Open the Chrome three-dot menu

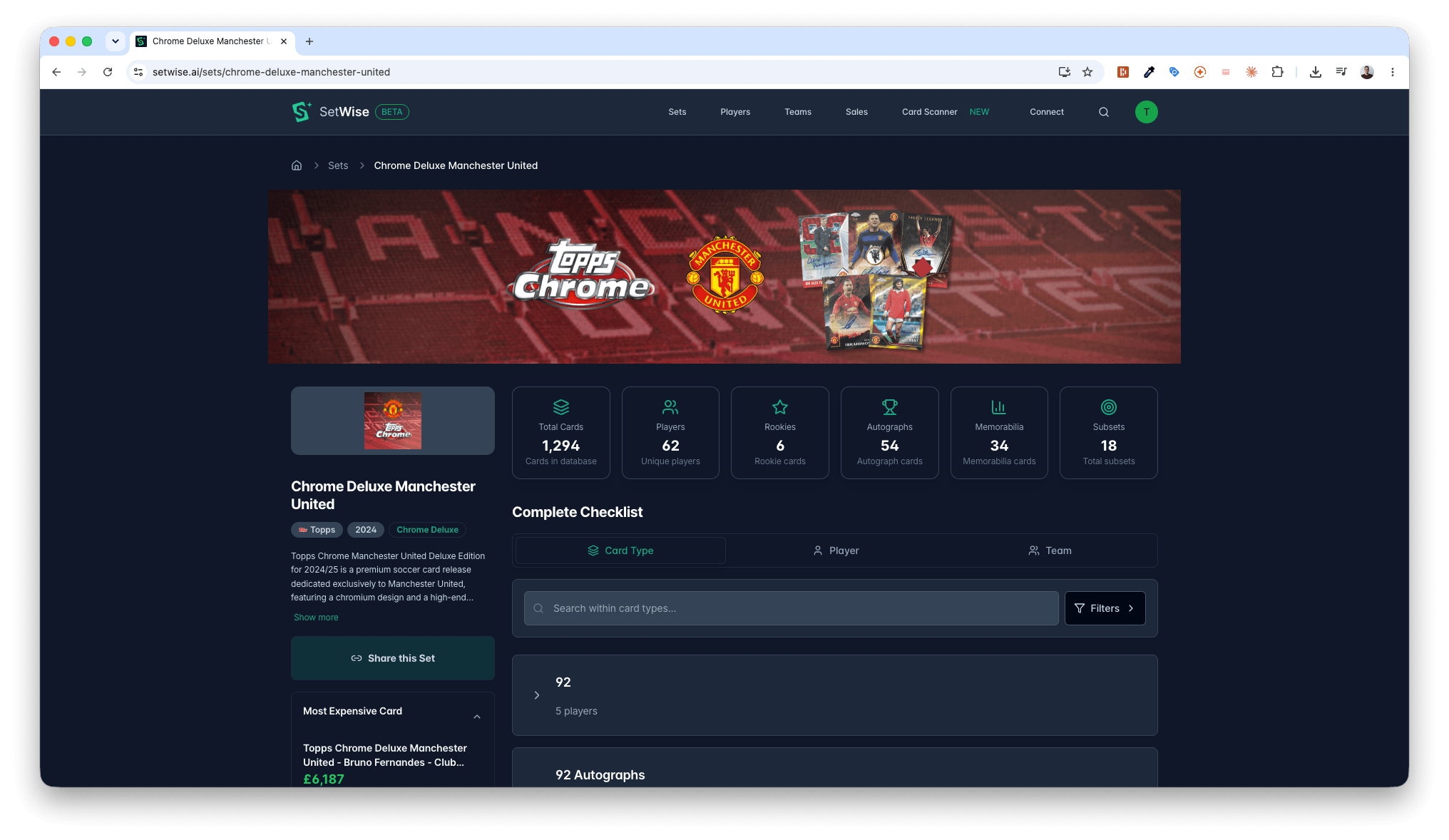pyautogui.click(x=1393, y=72)
